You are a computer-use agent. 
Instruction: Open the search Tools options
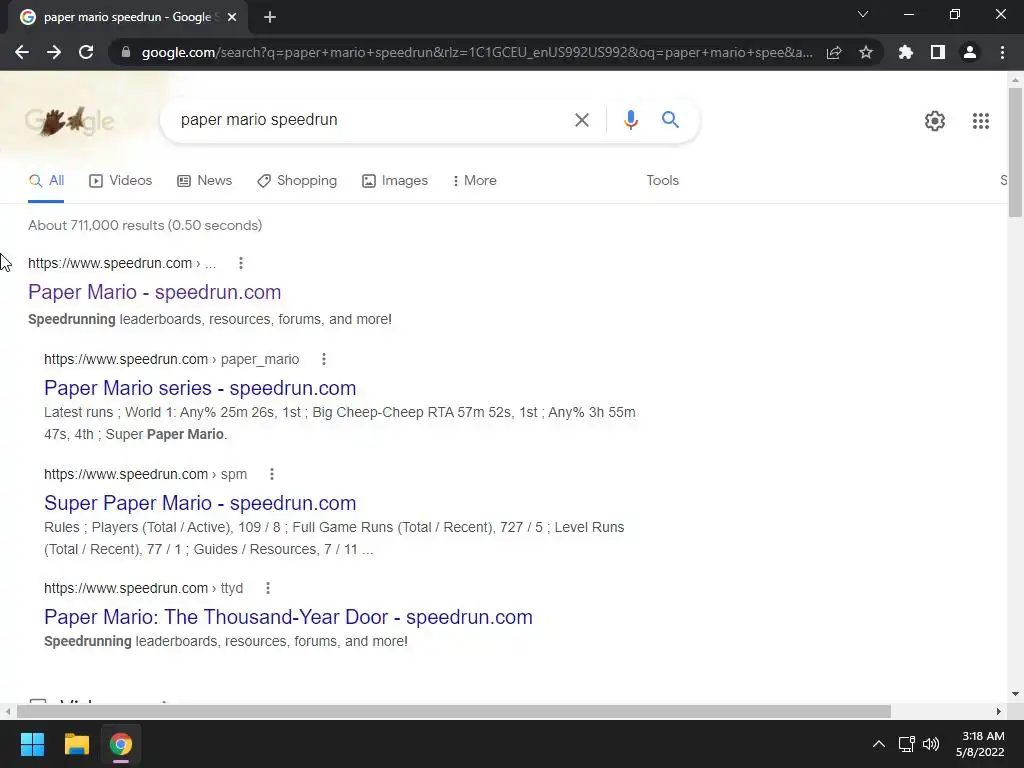[662, 181]
